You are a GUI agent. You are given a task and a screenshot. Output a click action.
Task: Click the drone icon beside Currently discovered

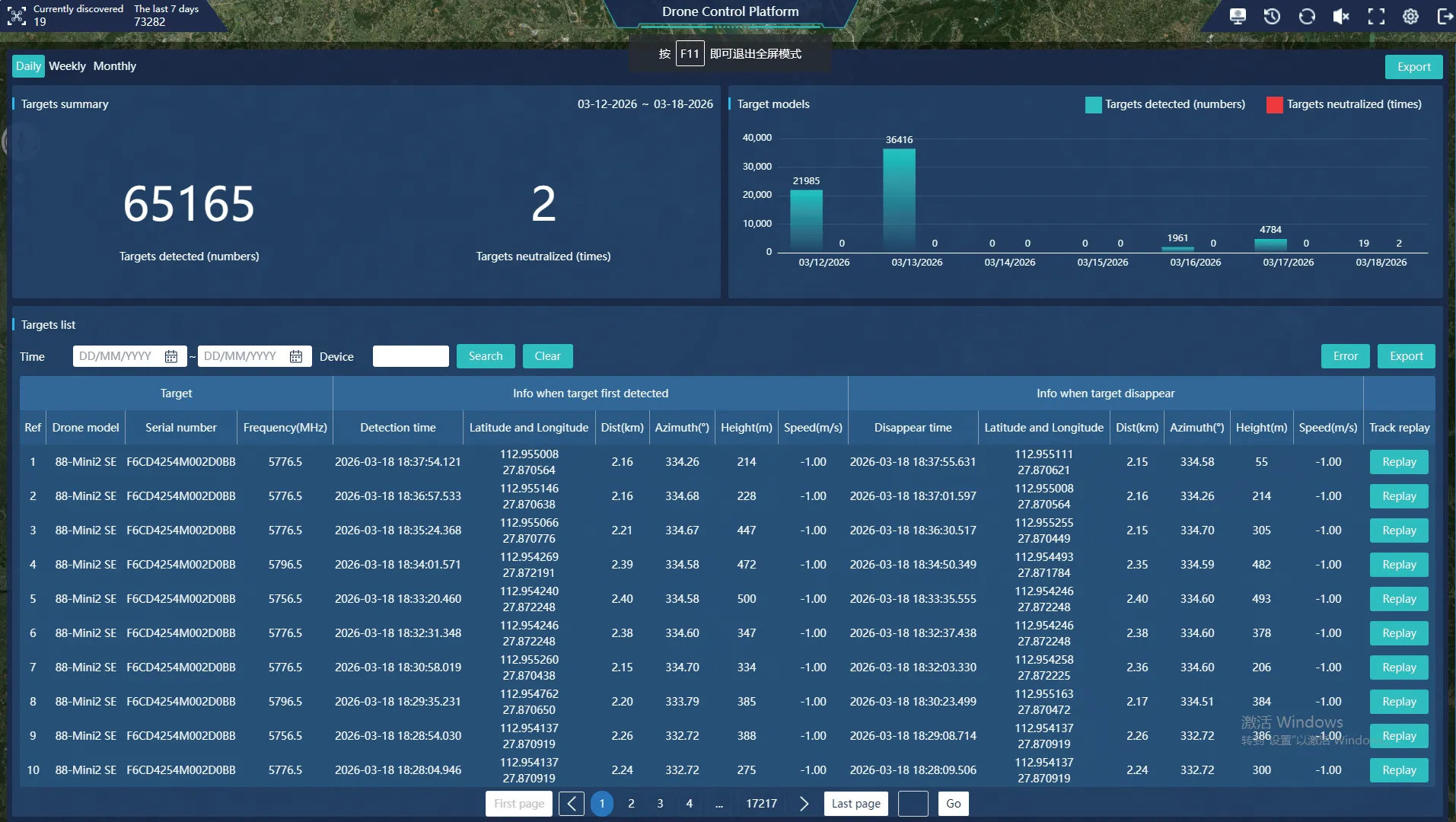[x=17, y=15]
